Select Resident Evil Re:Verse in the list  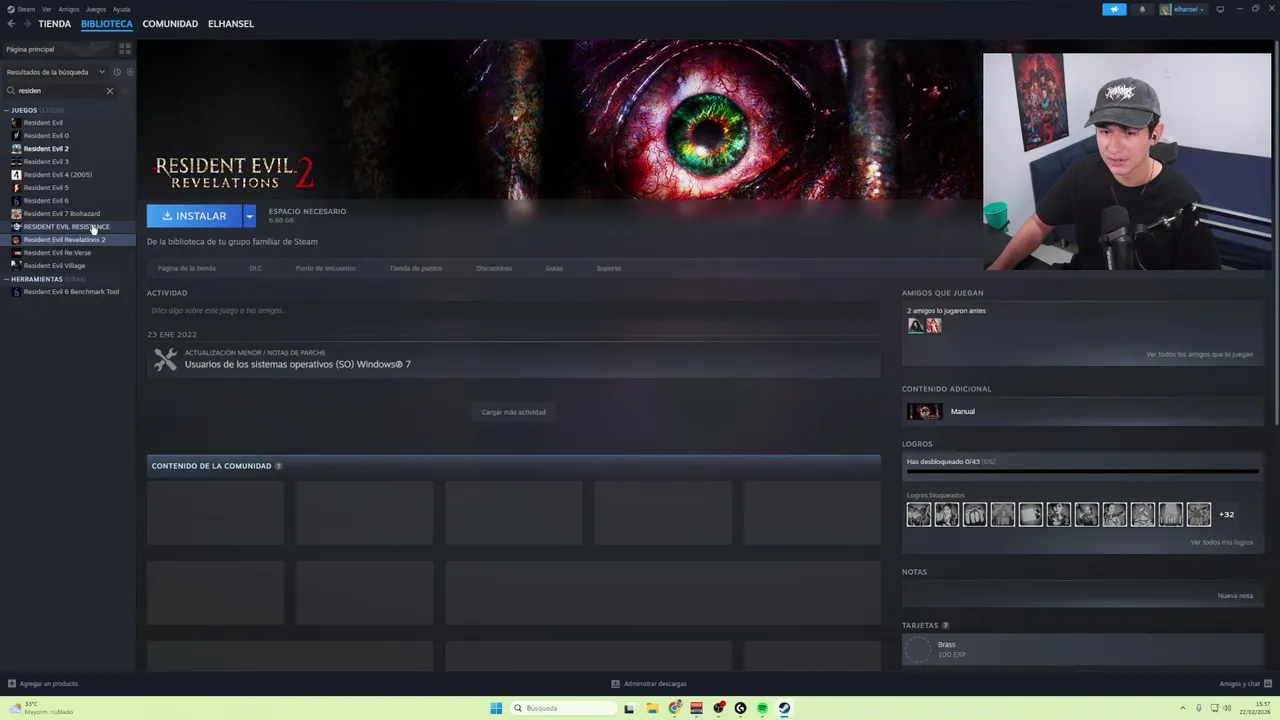pyautogui.click(x=57, y=253)
